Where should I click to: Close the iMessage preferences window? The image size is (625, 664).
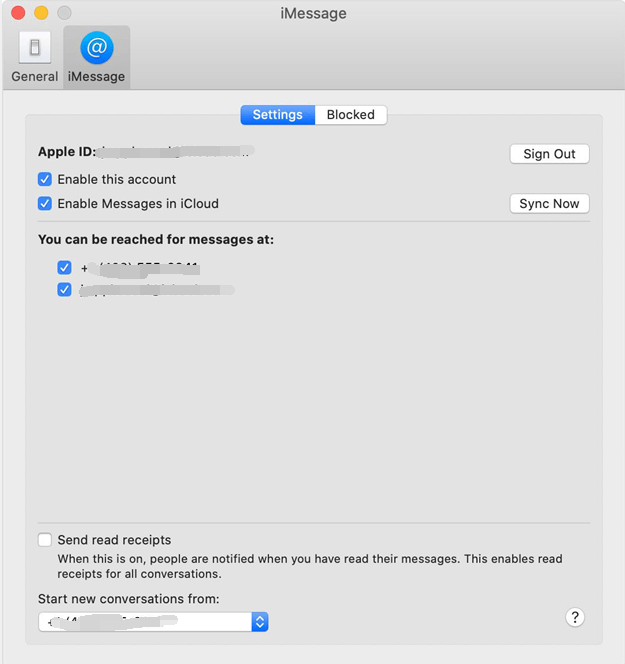pos(18,13)
